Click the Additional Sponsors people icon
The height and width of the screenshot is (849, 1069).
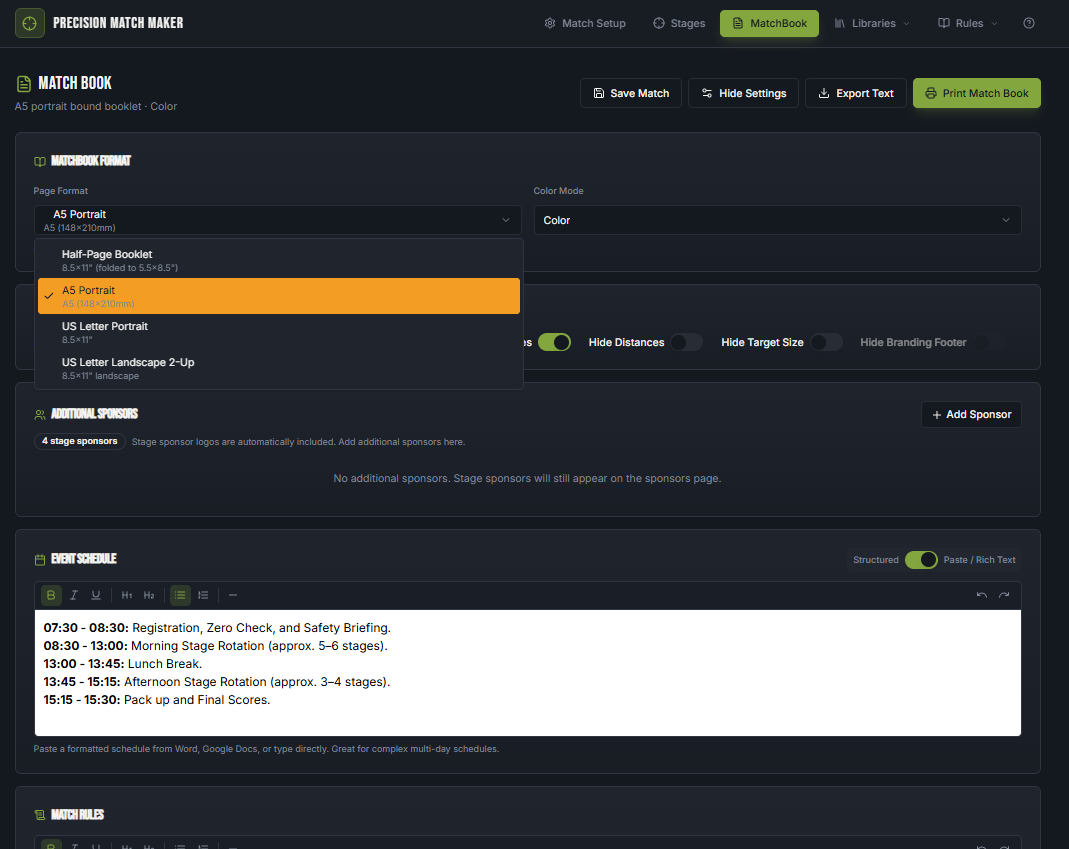[40, 415]
